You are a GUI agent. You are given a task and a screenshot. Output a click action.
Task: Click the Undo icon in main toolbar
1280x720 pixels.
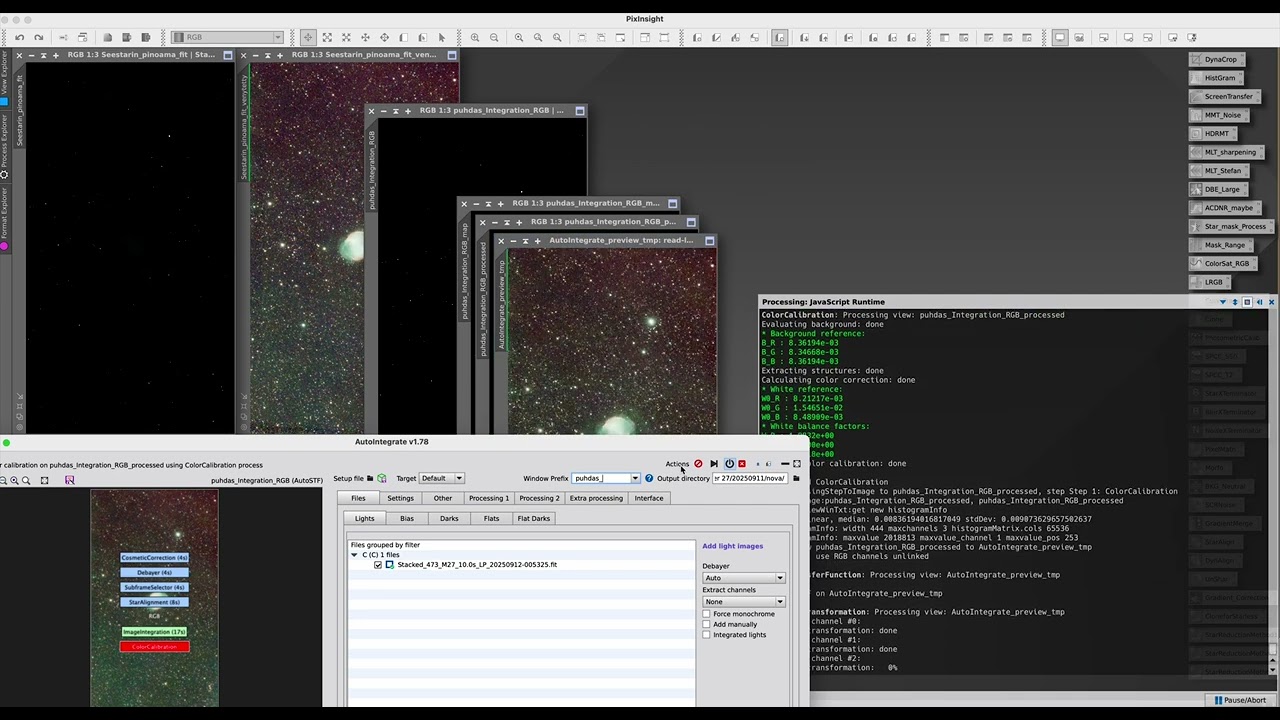(x=19, y=38)
